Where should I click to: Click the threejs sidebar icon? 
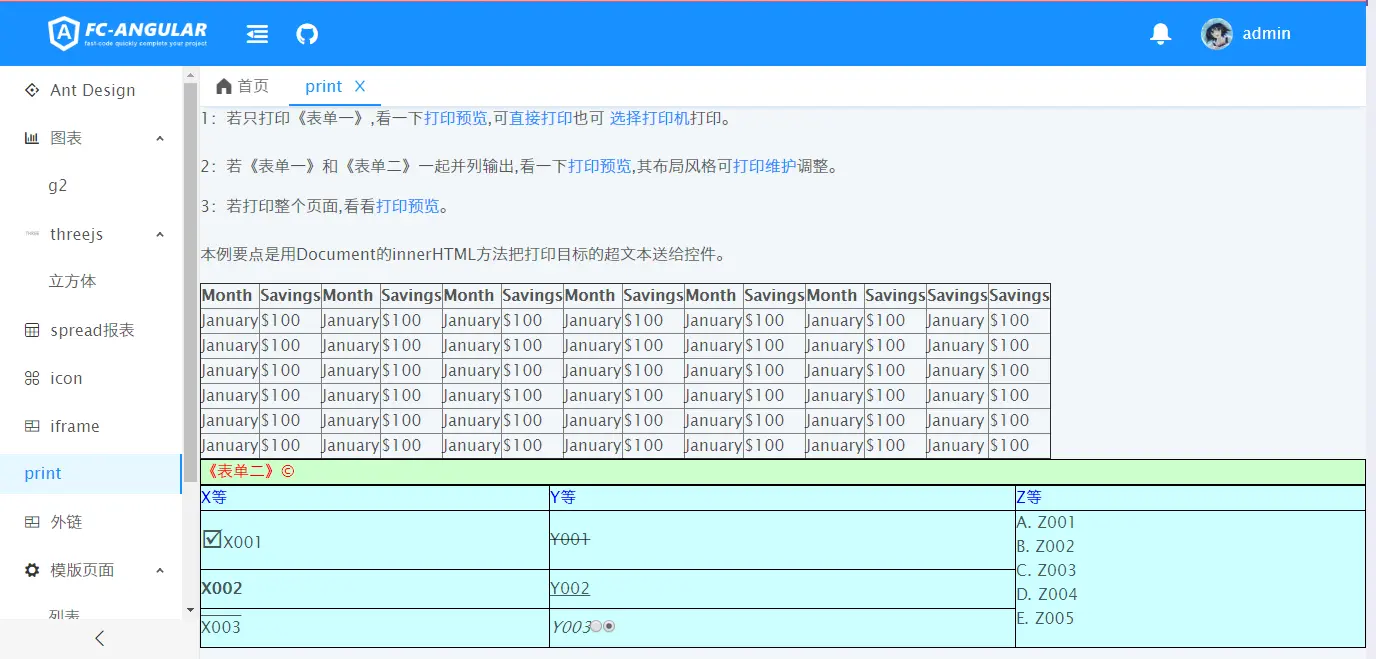32,234
